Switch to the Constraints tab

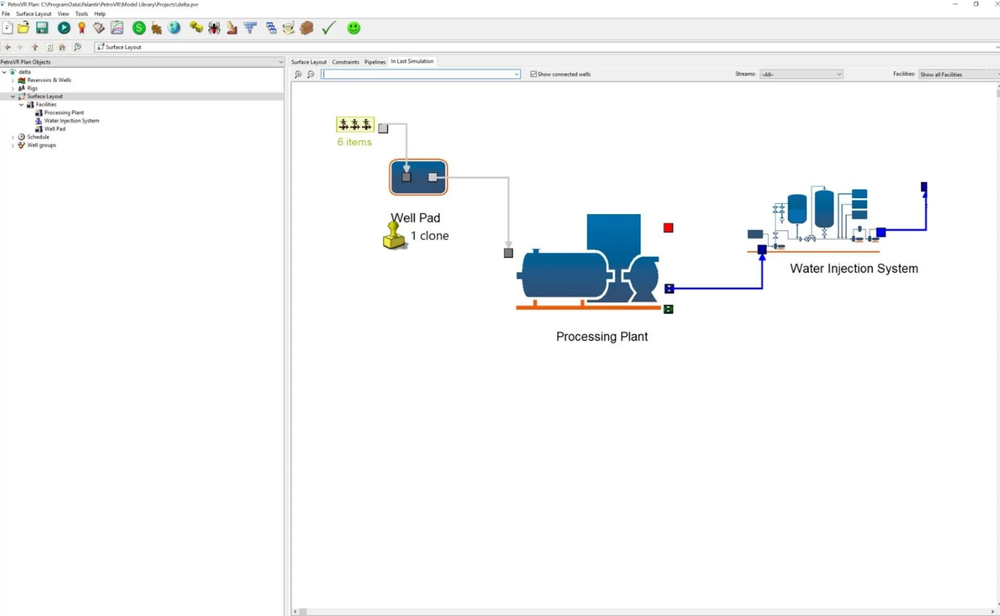[346, 62]
